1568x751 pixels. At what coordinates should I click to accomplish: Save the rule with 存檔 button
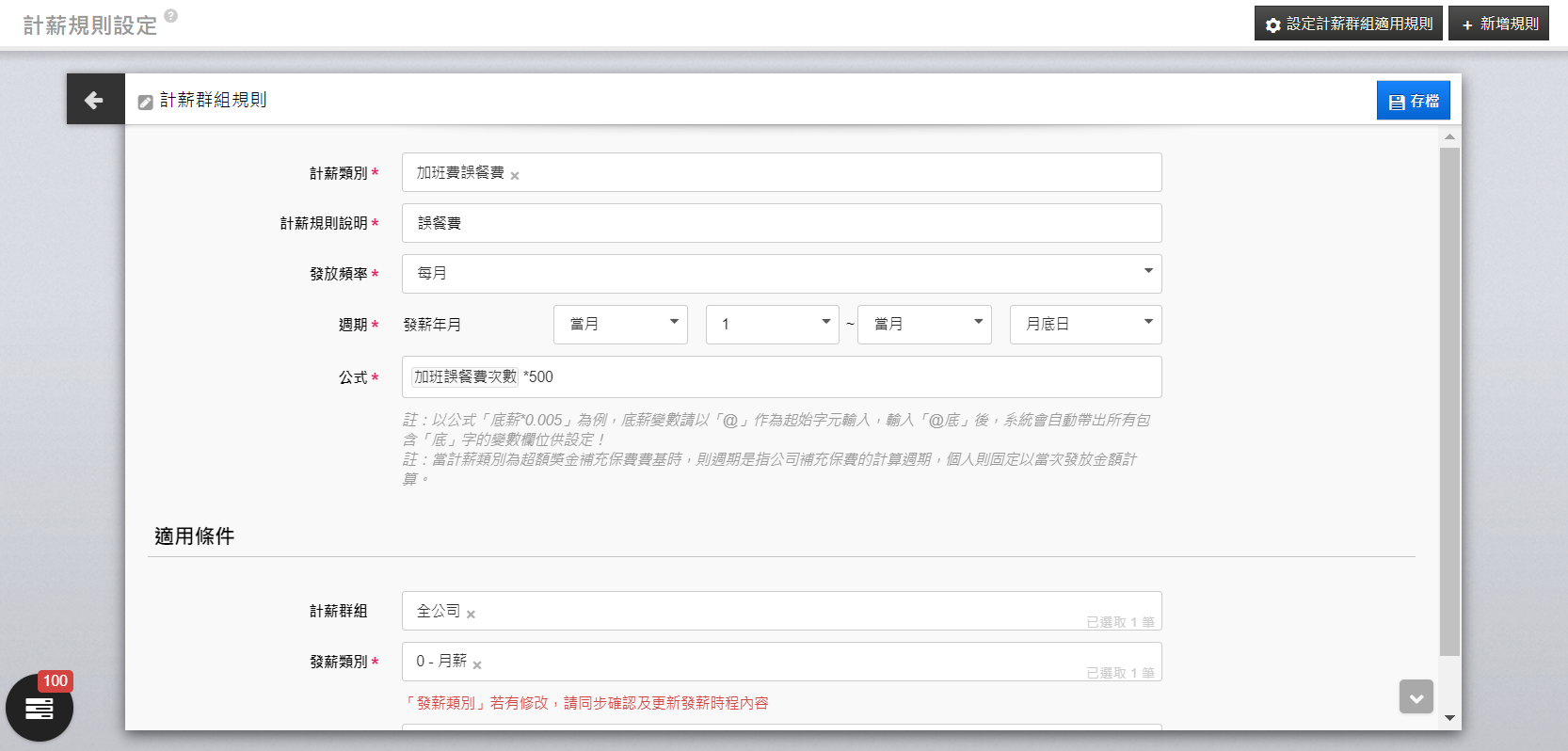[1413, 101]
